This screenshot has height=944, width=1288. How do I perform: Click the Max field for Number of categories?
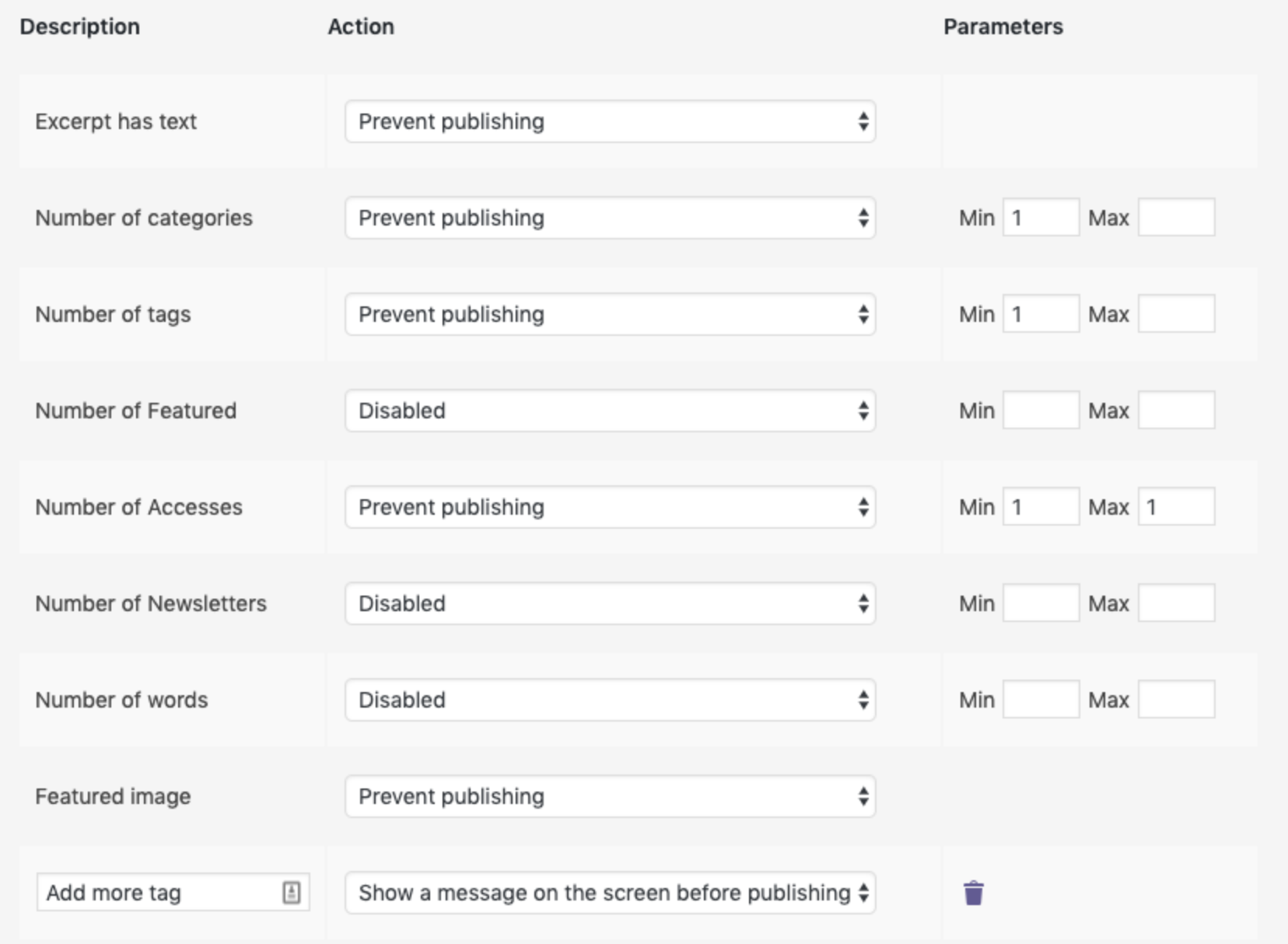pos(1177,219)
